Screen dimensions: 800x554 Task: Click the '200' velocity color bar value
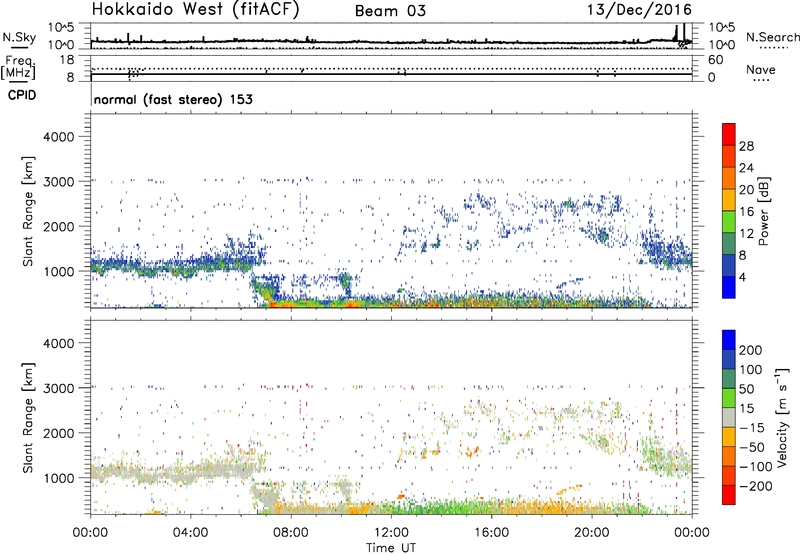[751, 350]
